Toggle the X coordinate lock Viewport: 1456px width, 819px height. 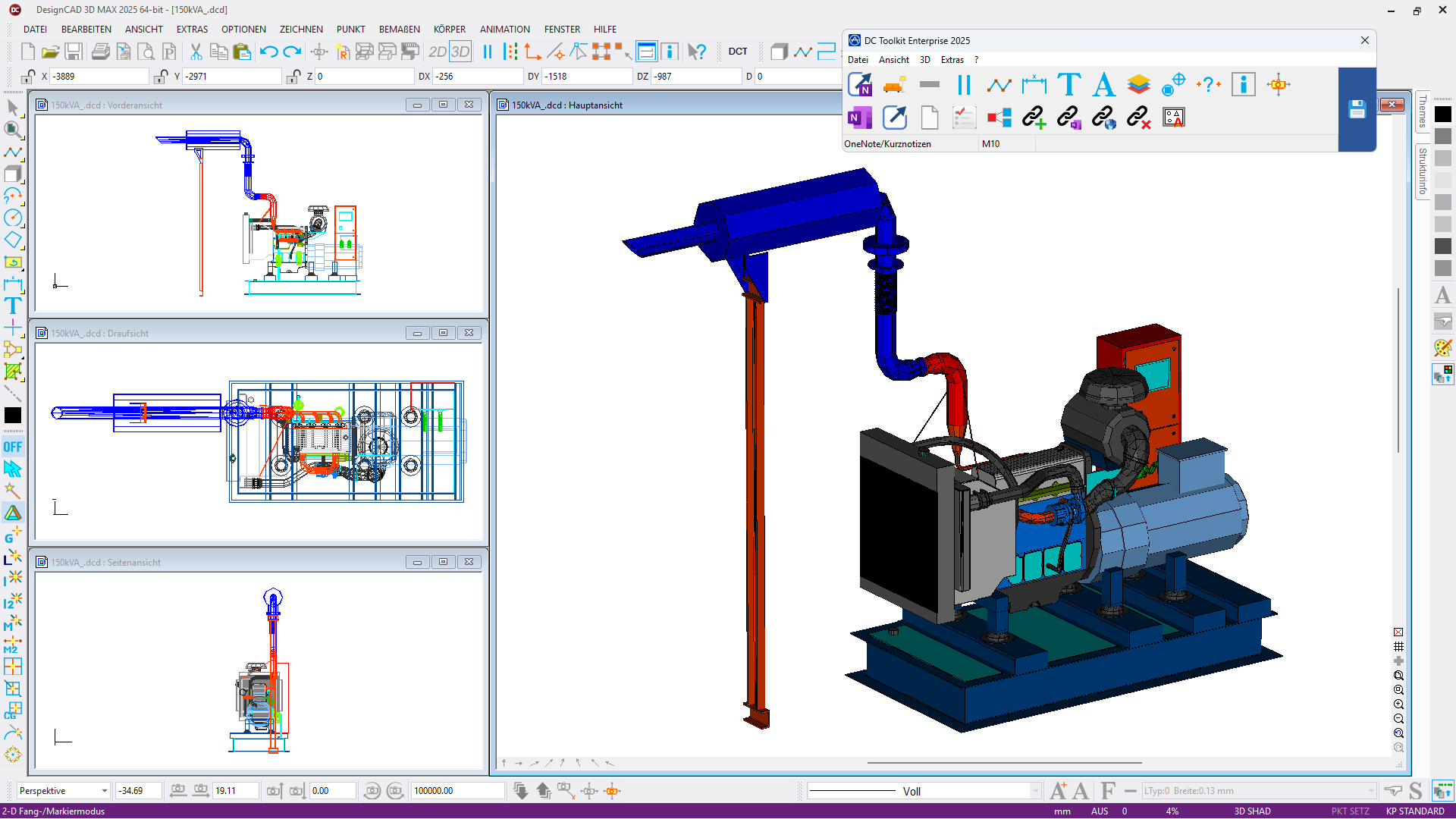click(28, 77)
